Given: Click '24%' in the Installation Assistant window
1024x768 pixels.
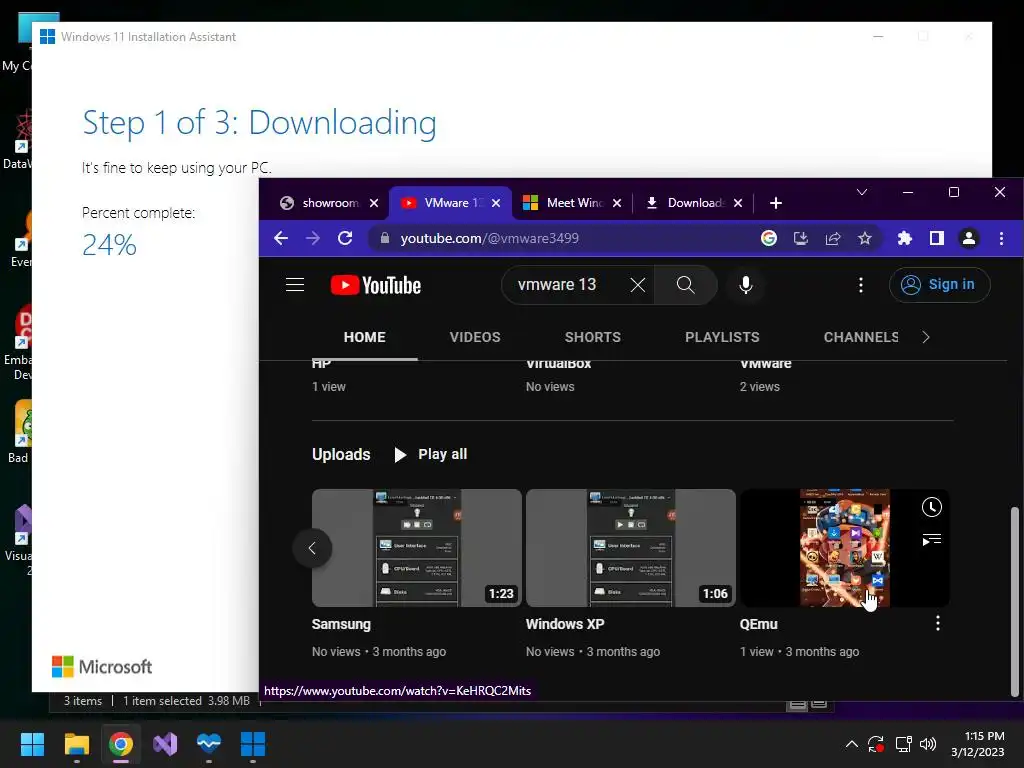Looking at the screenshot, I should point(109,245).
